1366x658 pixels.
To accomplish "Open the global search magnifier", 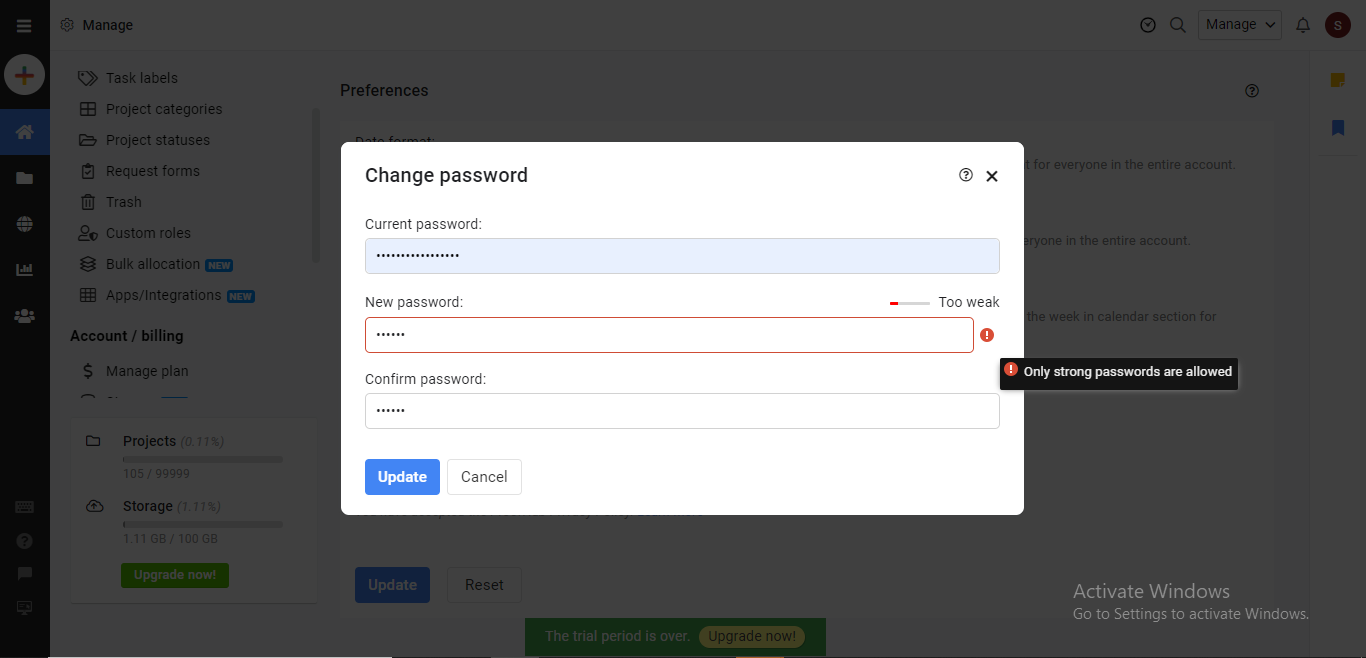I will click(1178, 24).
